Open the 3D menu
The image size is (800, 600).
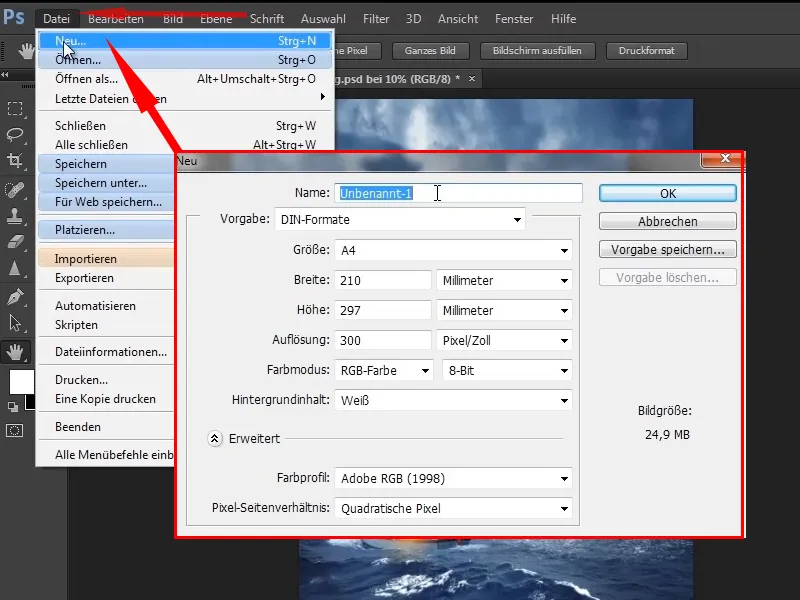[x=413, y=19]
